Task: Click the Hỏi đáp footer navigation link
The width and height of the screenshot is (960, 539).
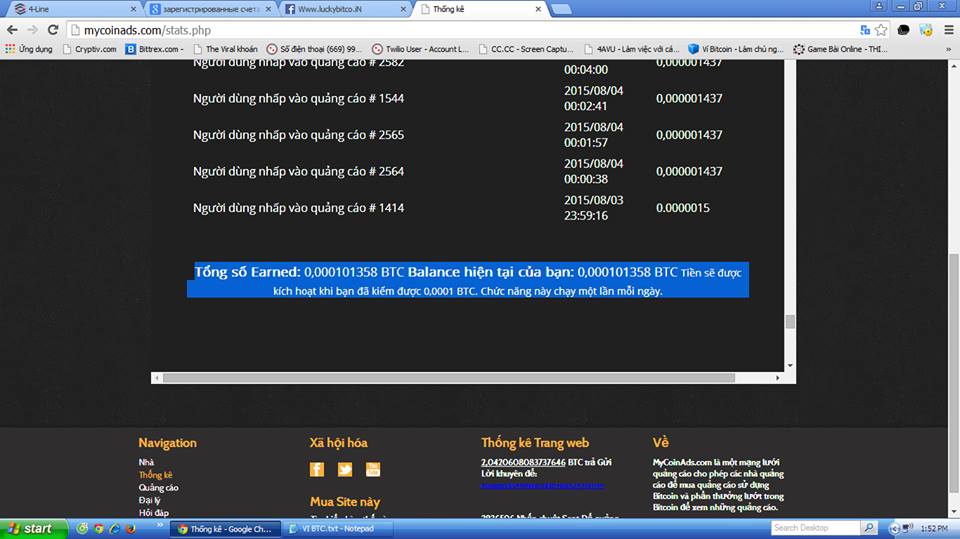Action: click(154, 513)
